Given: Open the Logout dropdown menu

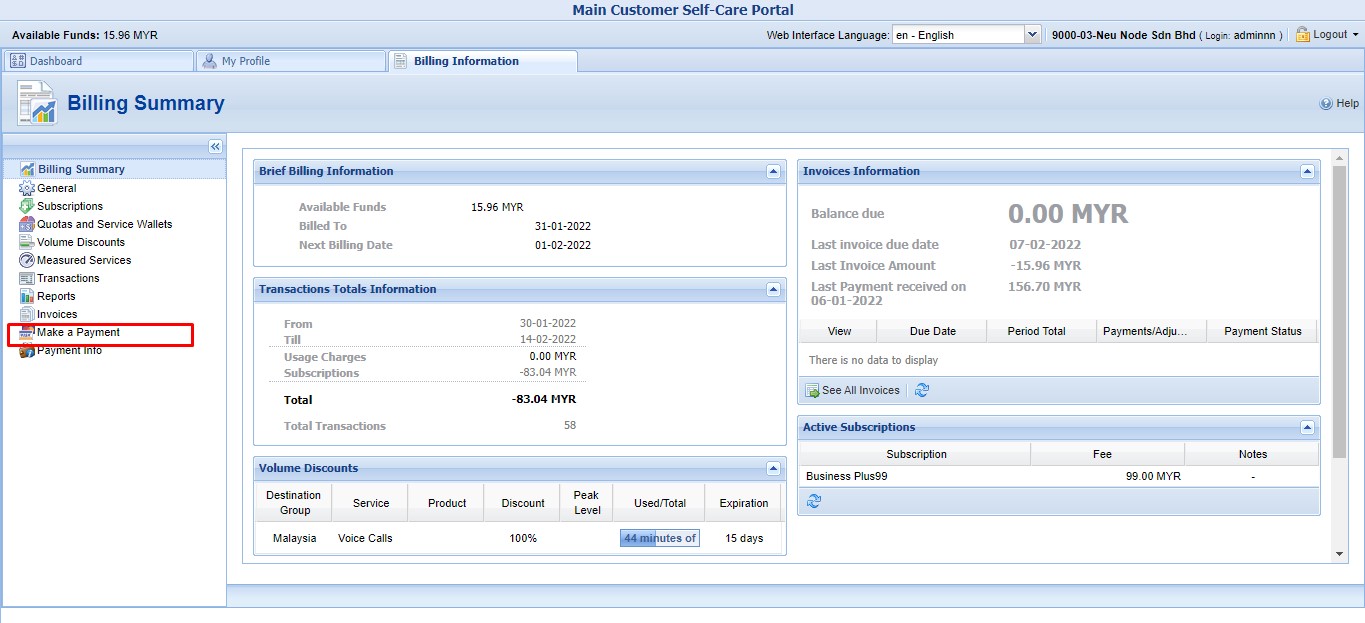Looking at the screenshot, I should 1328,35.
